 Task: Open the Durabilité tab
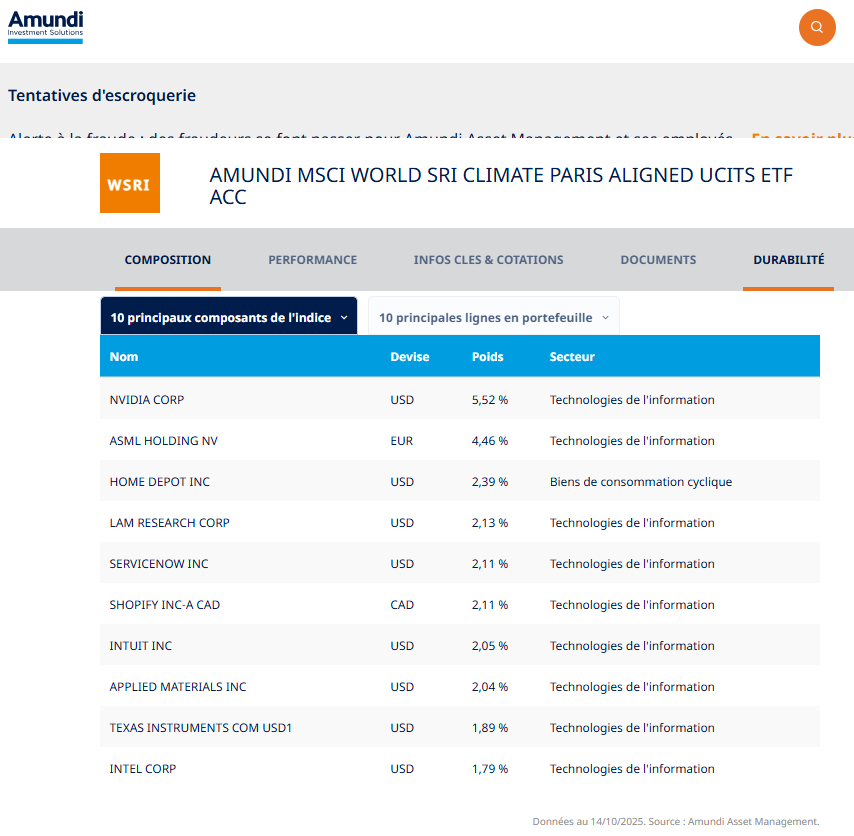coord(788,260)
